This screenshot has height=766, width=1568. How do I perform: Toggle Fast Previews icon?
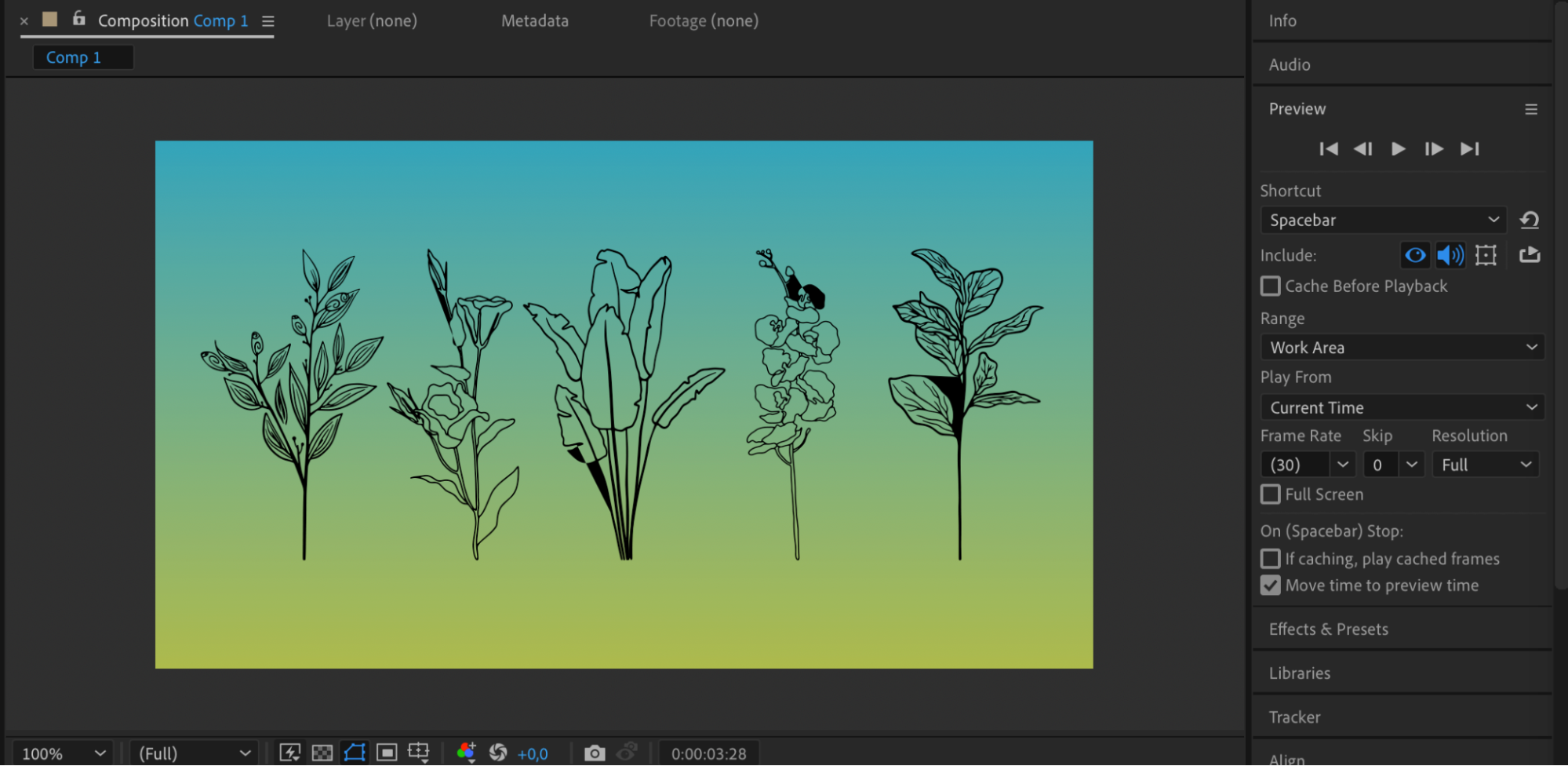click(x=289, y=753)
